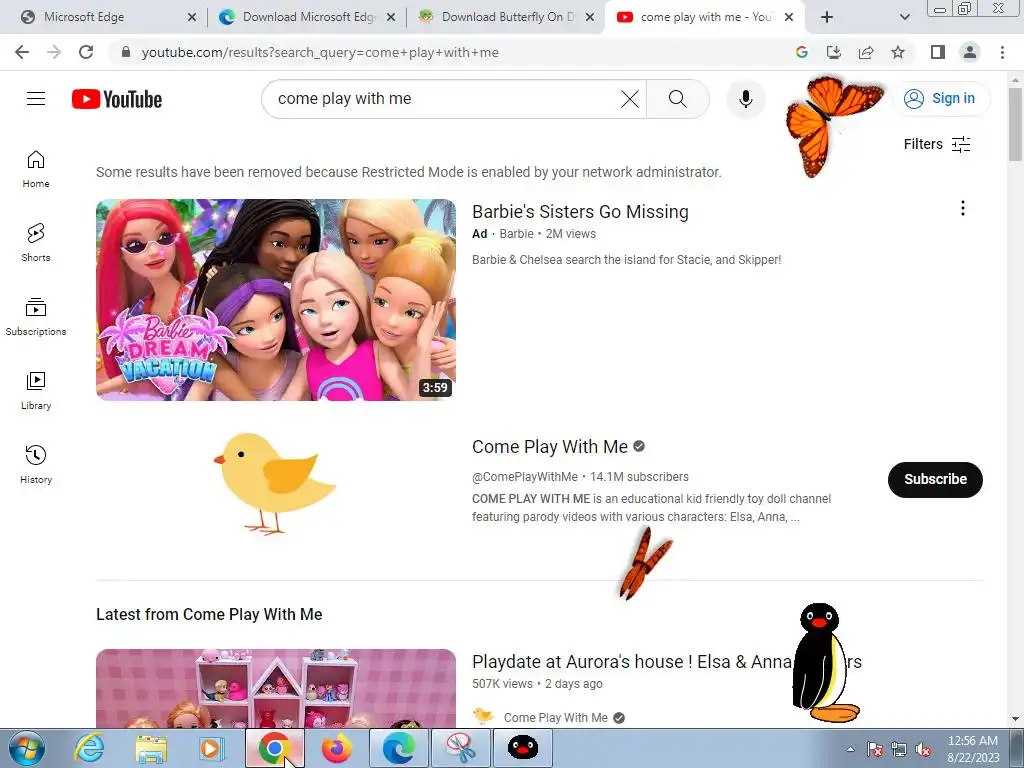The image size is (1024, 768).
Task: Open the YouTube hamburger guide menu
Action: pyautogui.click(x=36, y=99)
